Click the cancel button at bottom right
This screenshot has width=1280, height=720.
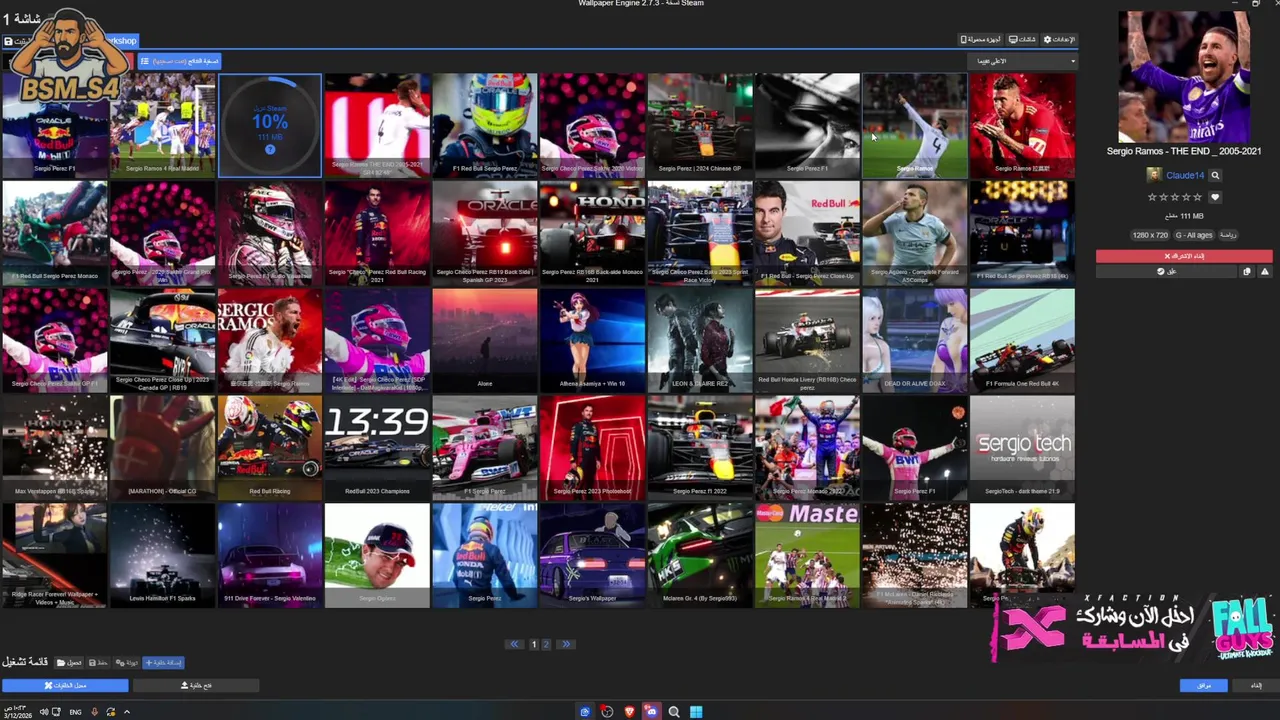1256,685
